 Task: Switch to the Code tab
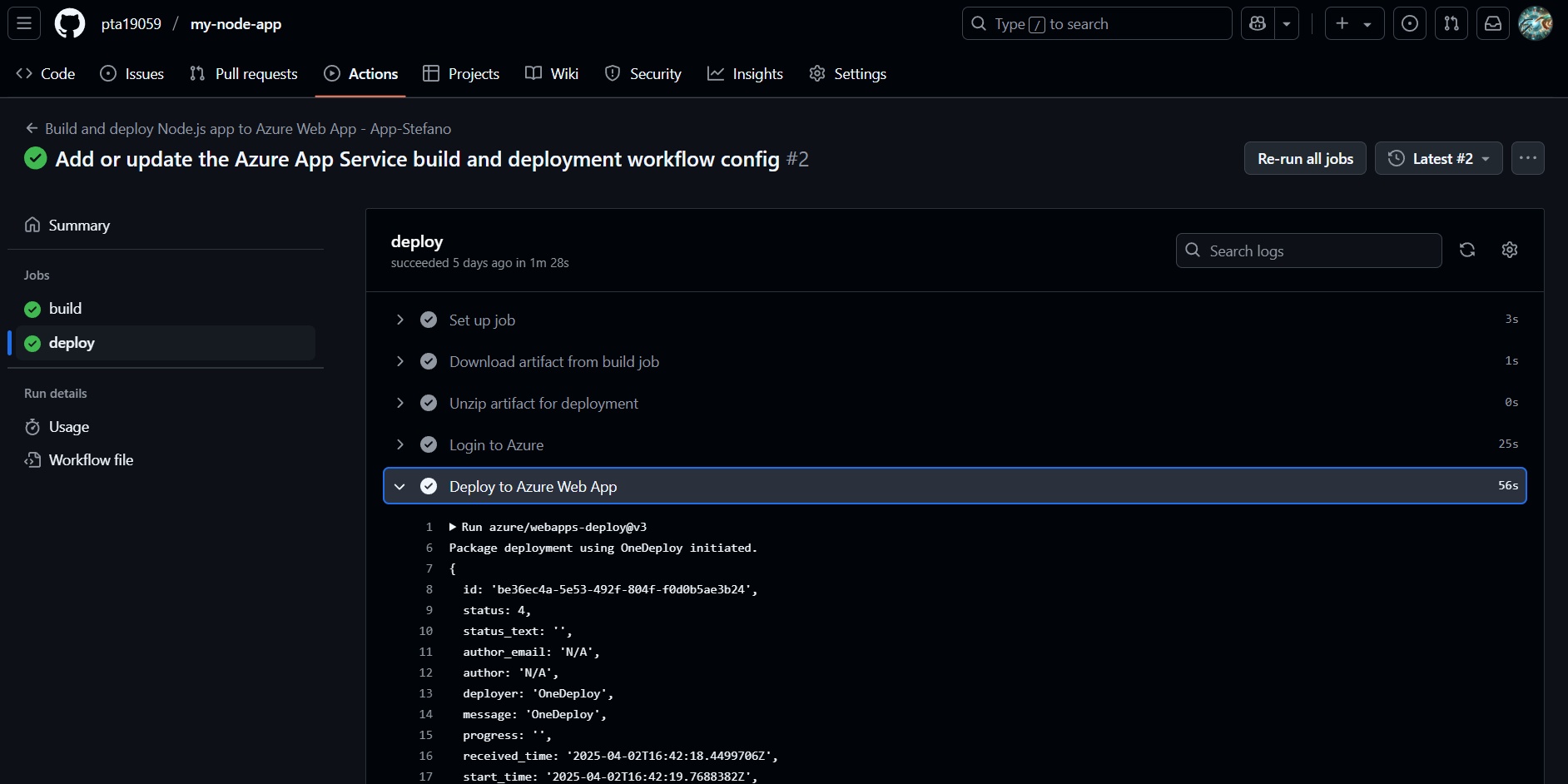(x=46, y=73)
